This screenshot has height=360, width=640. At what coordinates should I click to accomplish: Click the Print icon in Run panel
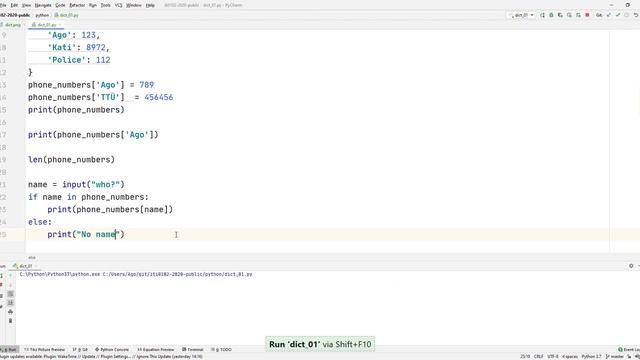click(11, 312)
